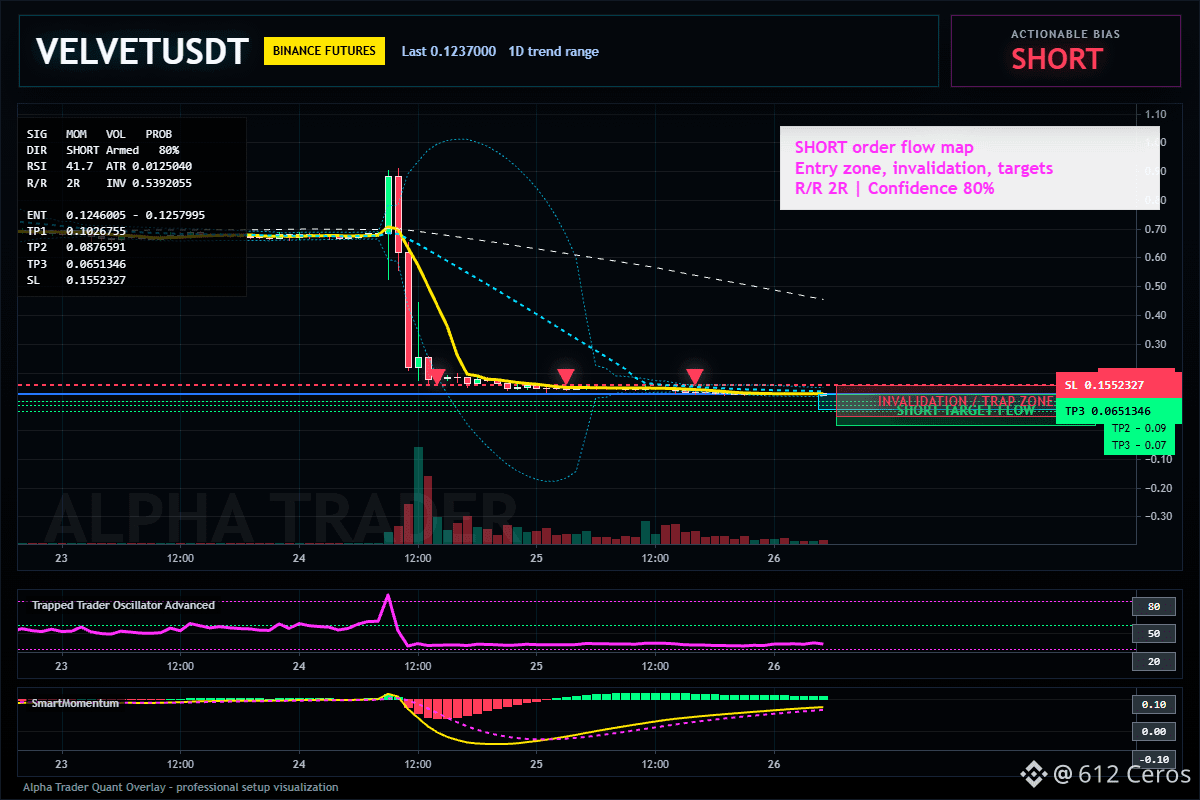Click the SmartMomentum -0.10 axis label
The width and height of the screenshot is (1200, 800).
coord(1153,759)
